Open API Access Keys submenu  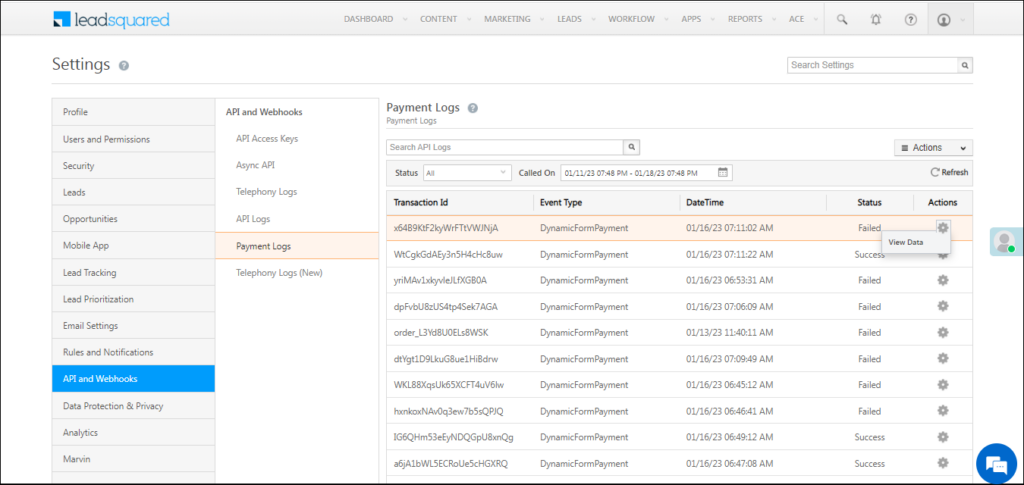coord(267,138)
